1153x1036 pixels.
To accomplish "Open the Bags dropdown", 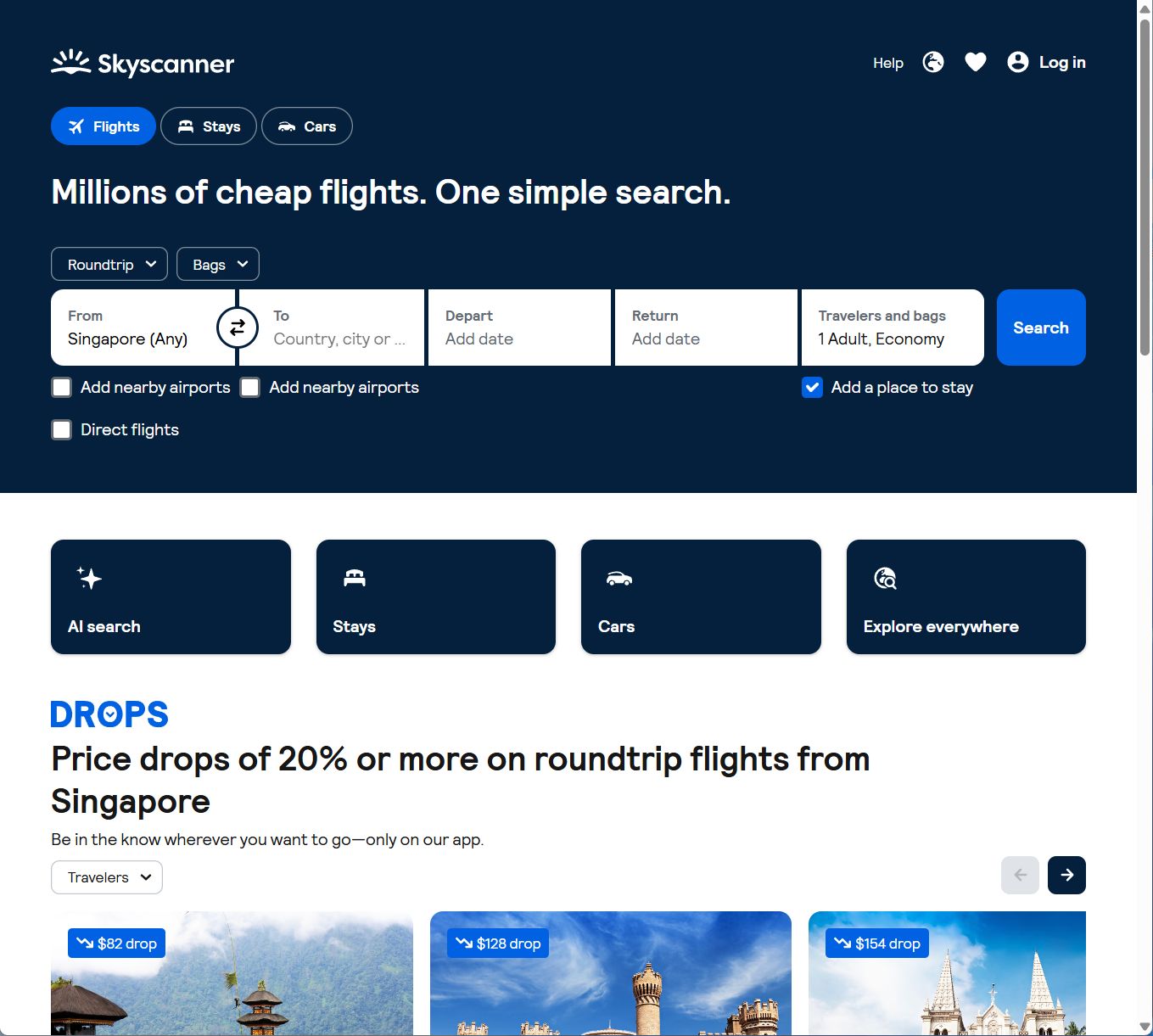I will (218, 264).
